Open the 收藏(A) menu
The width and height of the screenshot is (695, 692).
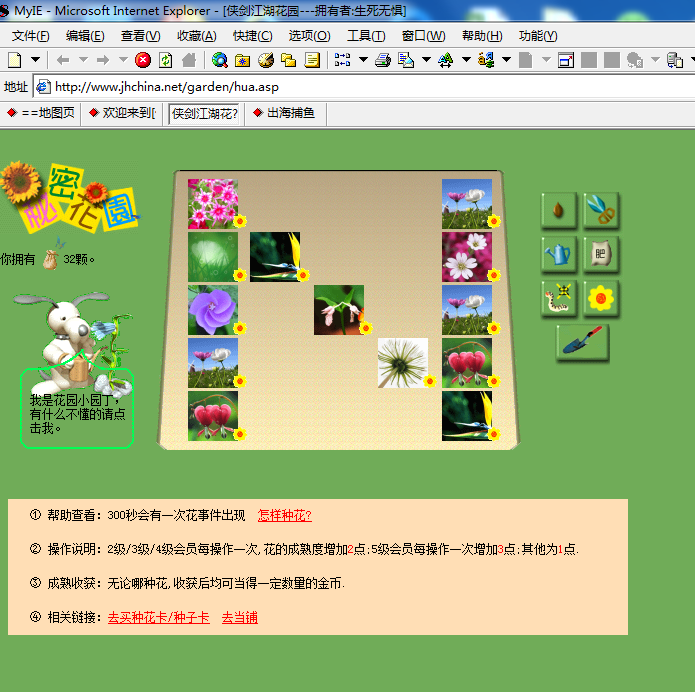coord(197,36)
